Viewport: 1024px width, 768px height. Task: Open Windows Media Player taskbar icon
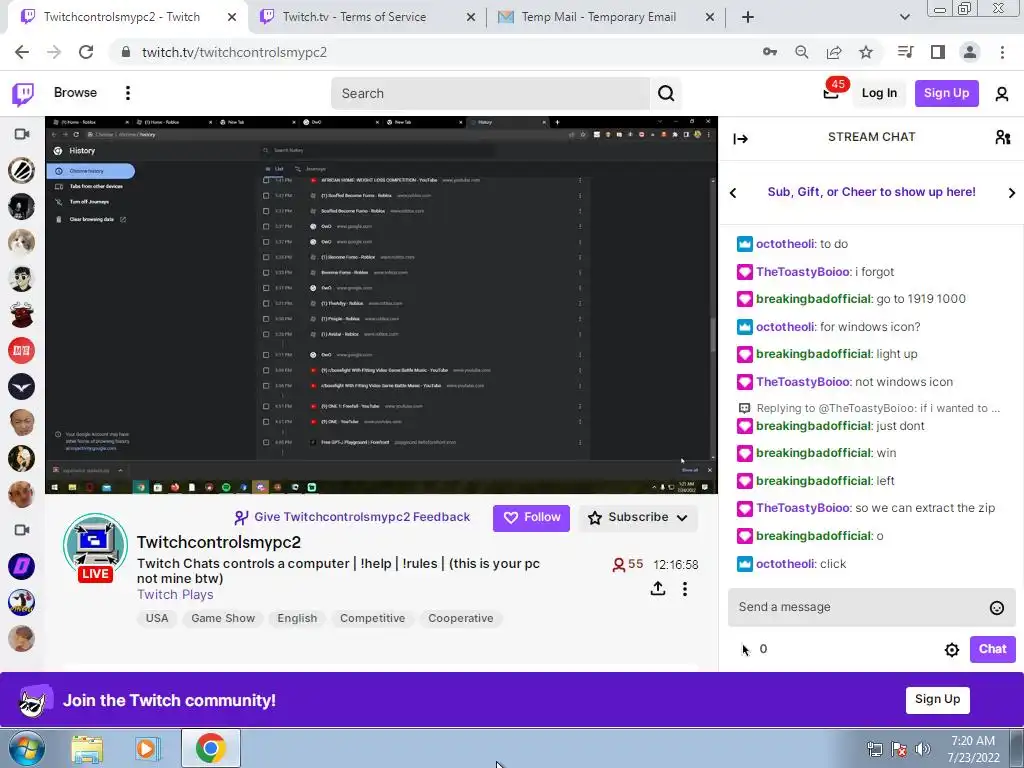pyautogui.click(x=148, y=748)
